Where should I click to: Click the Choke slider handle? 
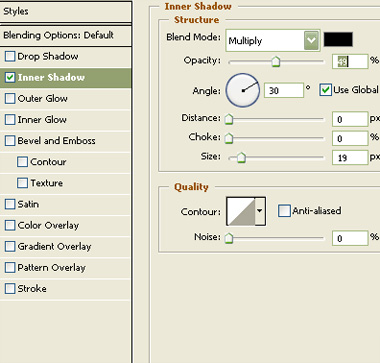point(229,138)
